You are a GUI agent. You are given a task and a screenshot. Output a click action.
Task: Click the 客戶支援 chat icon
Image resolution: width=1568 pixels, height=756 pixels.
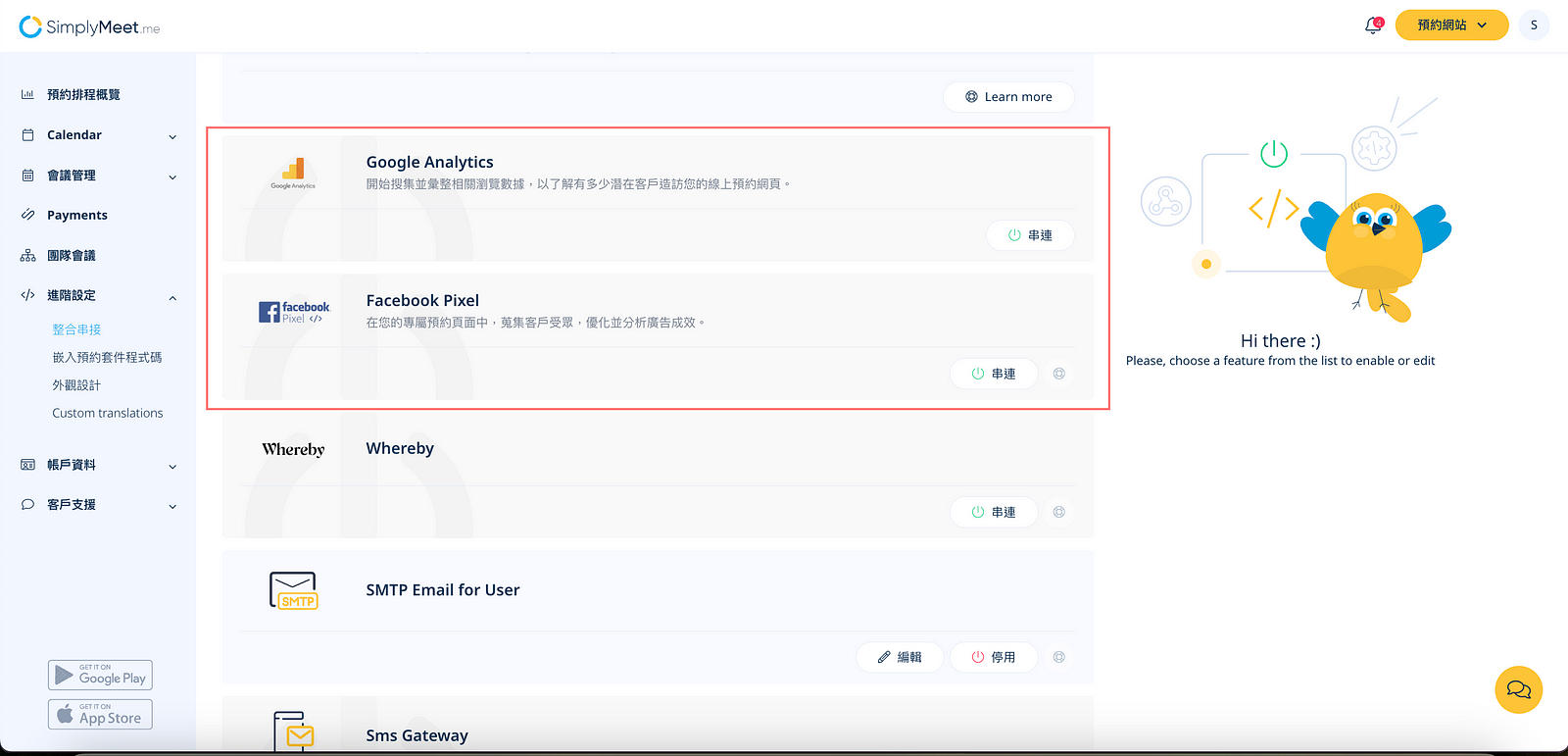click(27, 505)
